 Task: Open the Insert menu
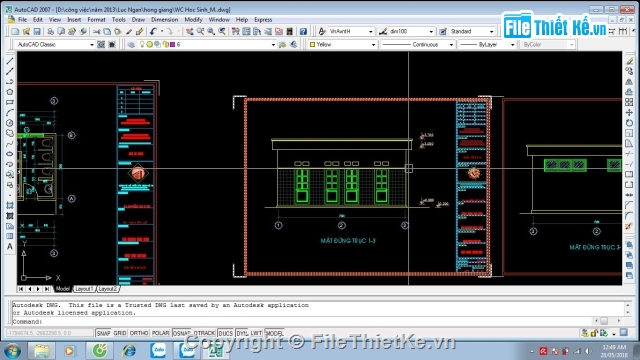(74, 20)
